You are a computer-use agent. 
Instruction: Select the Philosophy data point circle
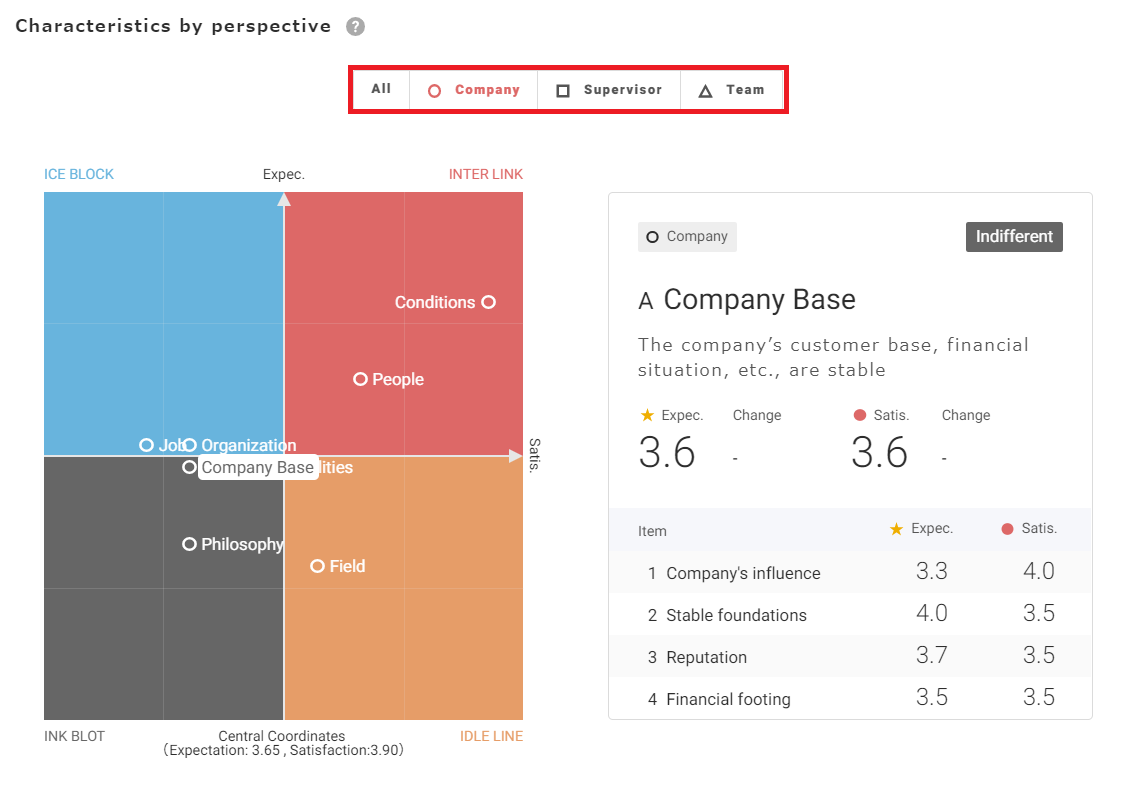(189, 544)
